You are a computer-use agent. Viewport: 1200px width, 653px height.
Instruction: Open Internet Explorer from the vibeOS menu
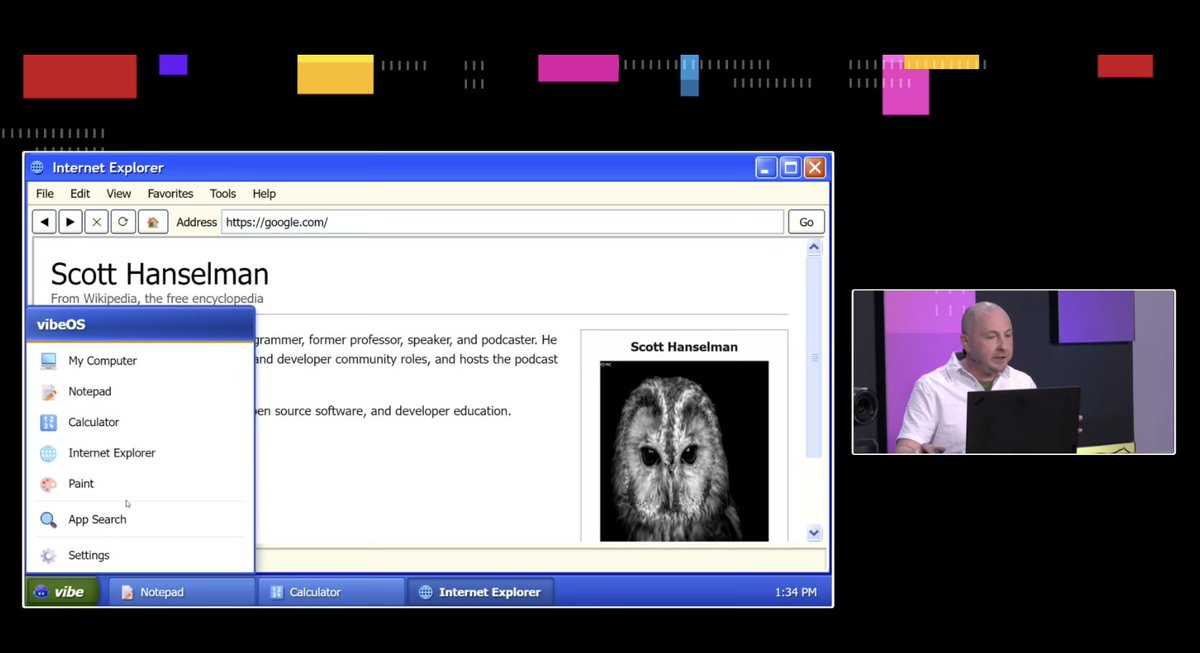[x=140, y=453]
